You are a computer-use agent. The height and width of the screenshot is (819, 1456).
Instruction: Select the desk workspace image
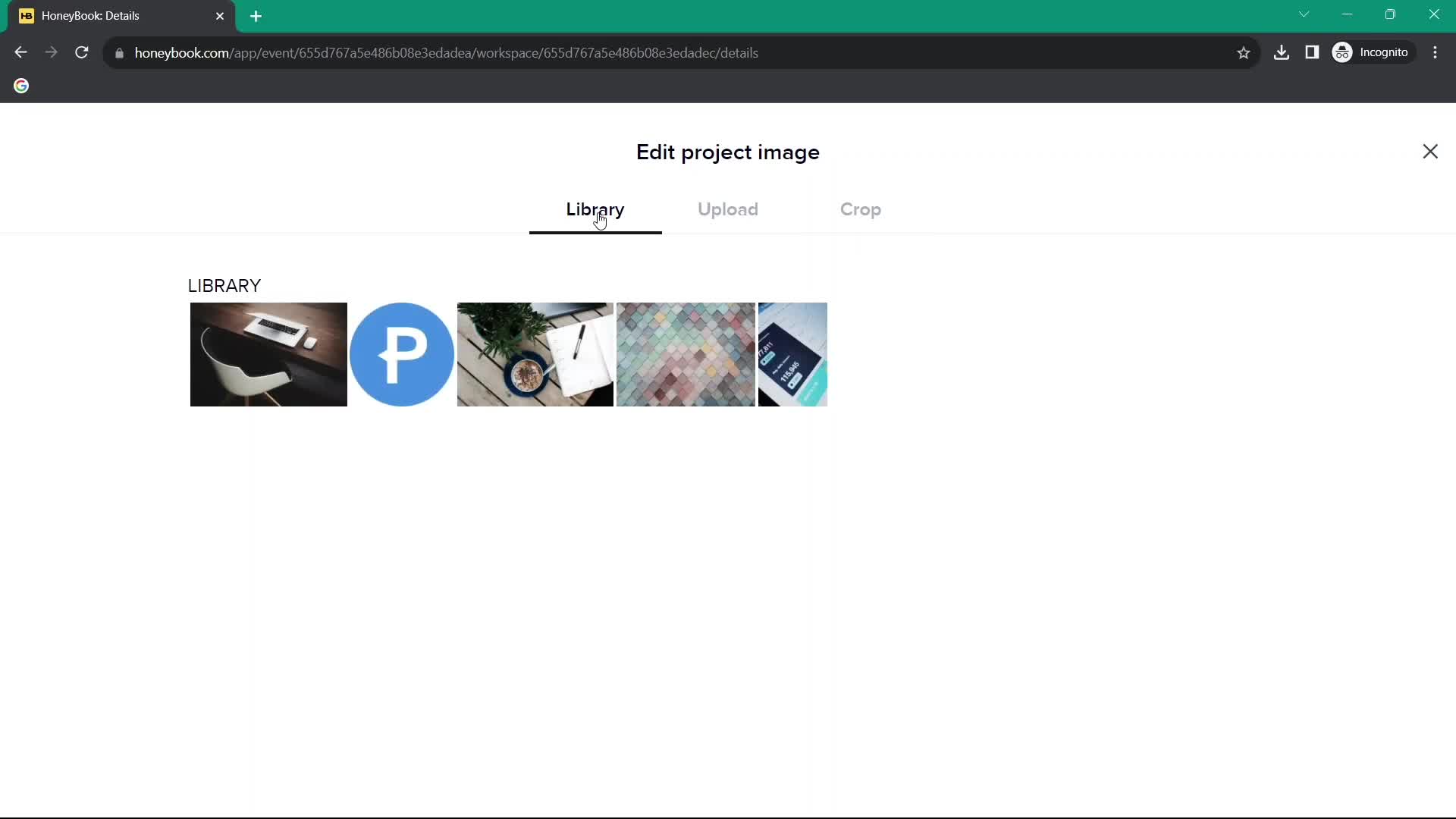click(x=268, y=354)
